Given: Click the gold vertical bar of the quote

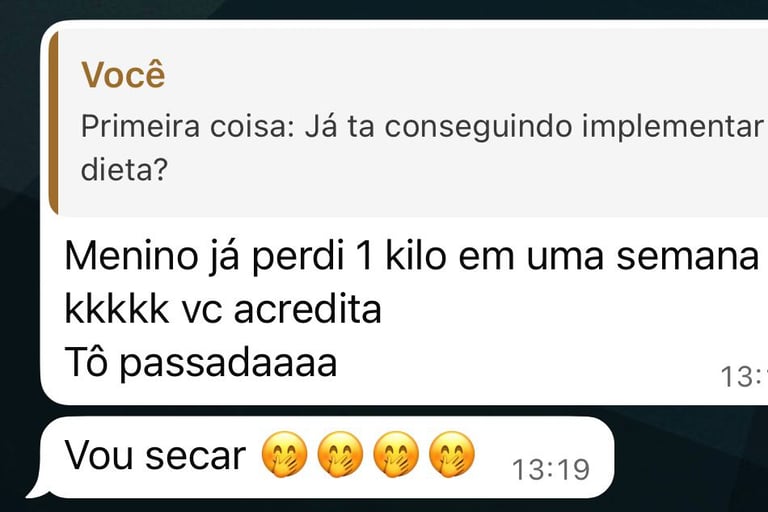Looking at the screenshot, I should click(54, 122).
